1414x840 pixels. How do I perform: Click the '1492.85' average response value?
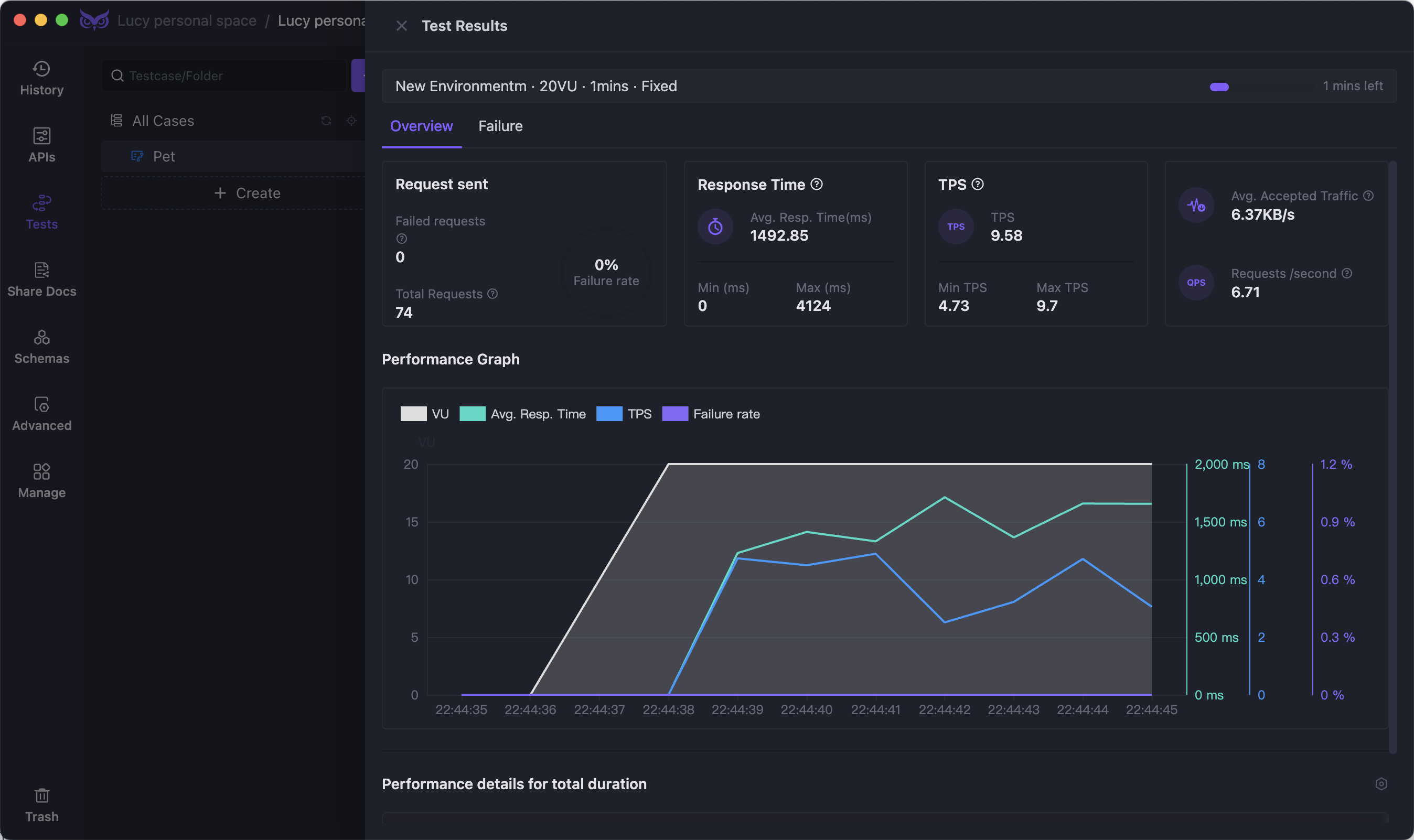pyautogui.click(x=779, y=235)
